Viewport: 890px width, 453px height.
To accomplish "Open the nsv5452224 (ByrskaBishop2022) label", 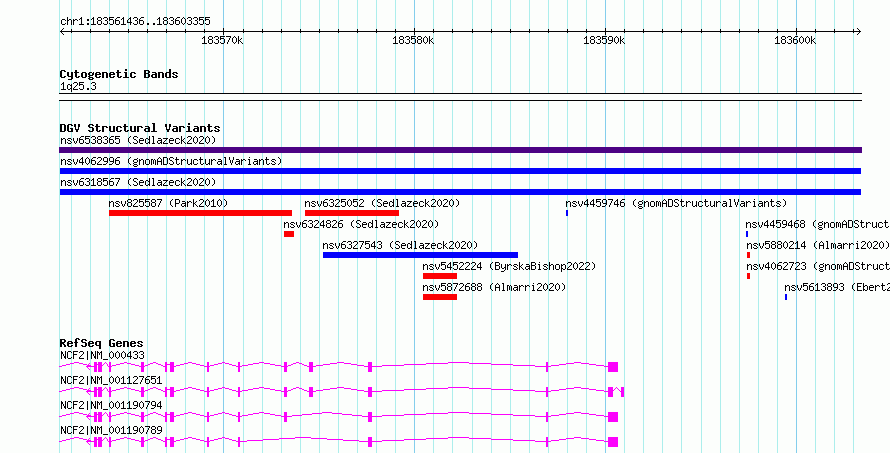I will [509, 266].
